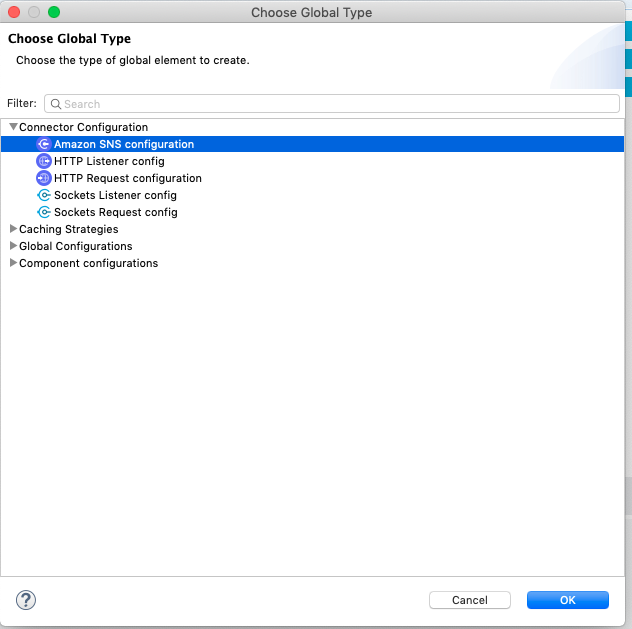Select the Sockets Listener config entry
This screenshot has width=632, height=629.
pyautogui.click(x=115, y=195)
